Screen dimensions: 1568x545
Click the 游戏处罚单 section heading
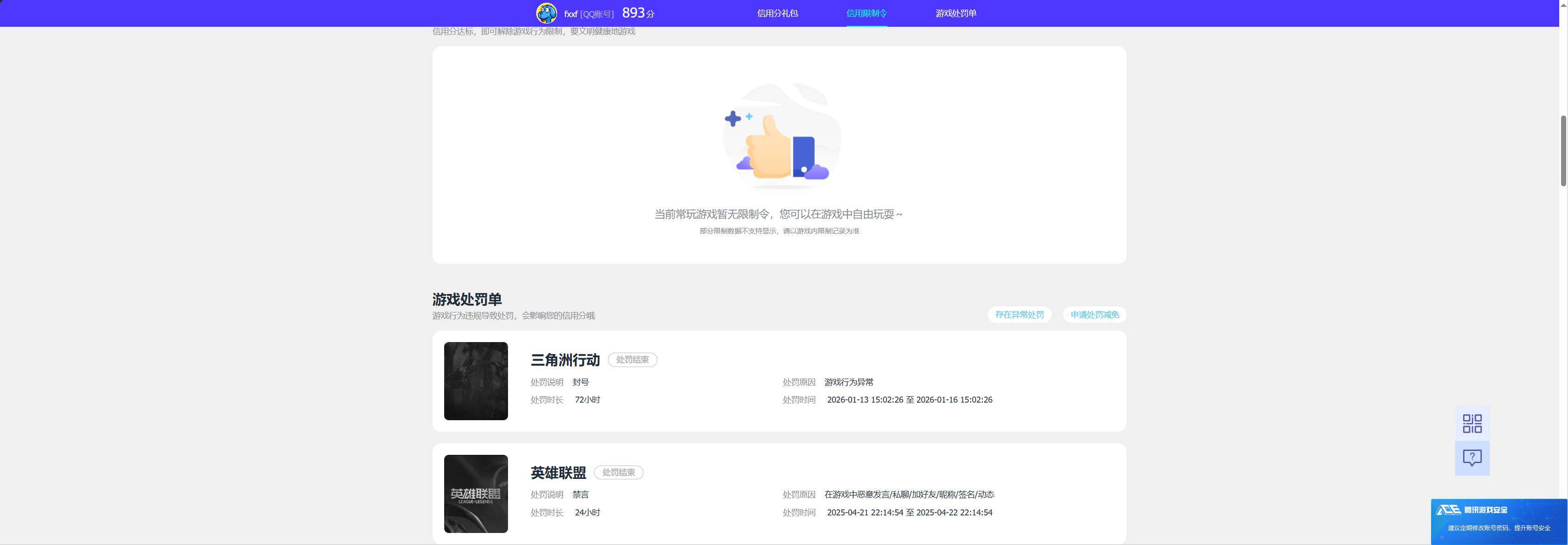click(467, 299)
